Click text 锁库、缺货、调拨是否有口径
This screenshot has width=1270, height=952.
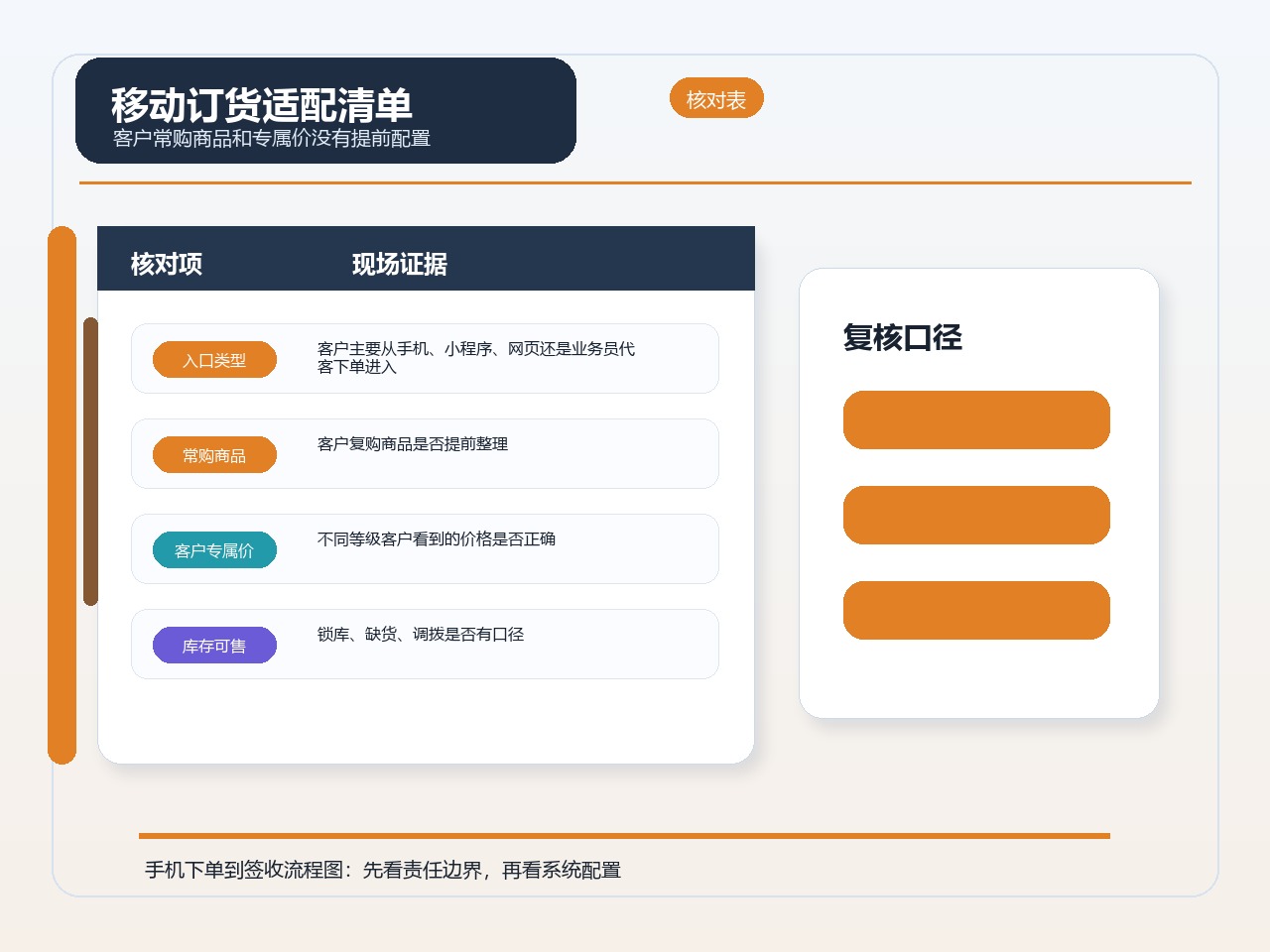[x=421, y=635]
